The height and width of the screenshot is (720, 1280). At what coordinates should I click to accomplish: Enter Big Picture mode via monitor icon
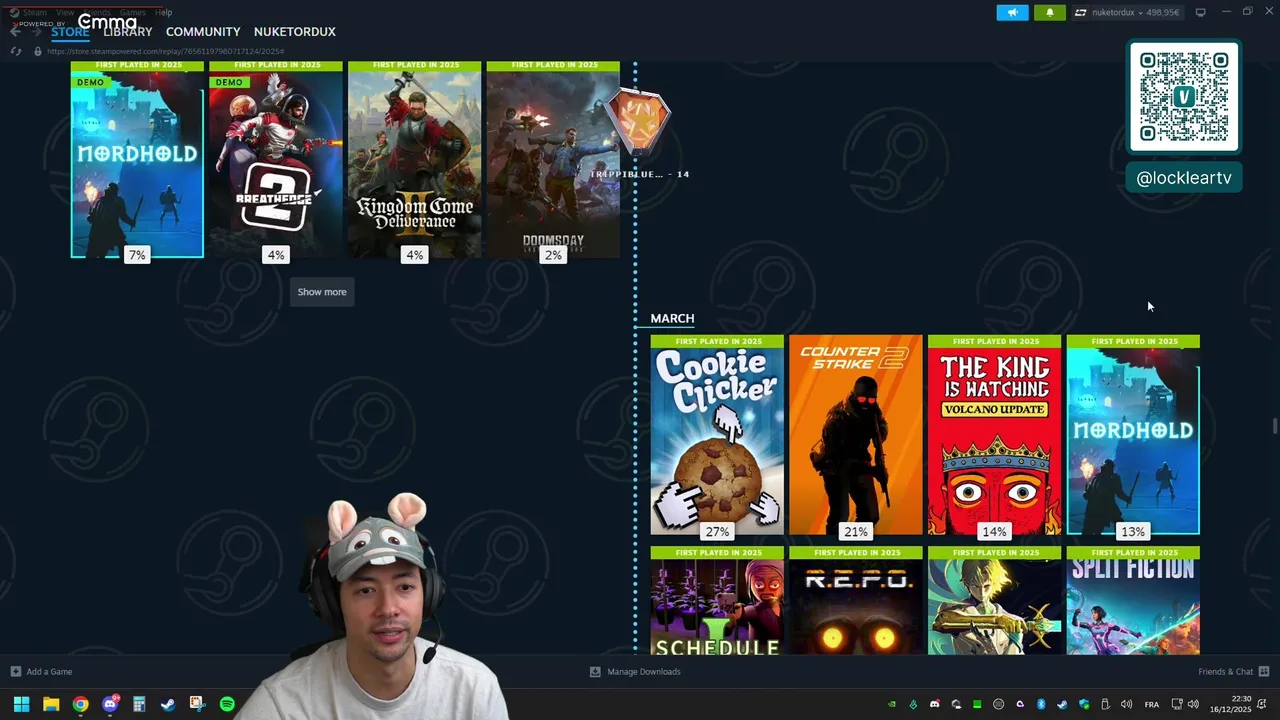coord(1200,12)
